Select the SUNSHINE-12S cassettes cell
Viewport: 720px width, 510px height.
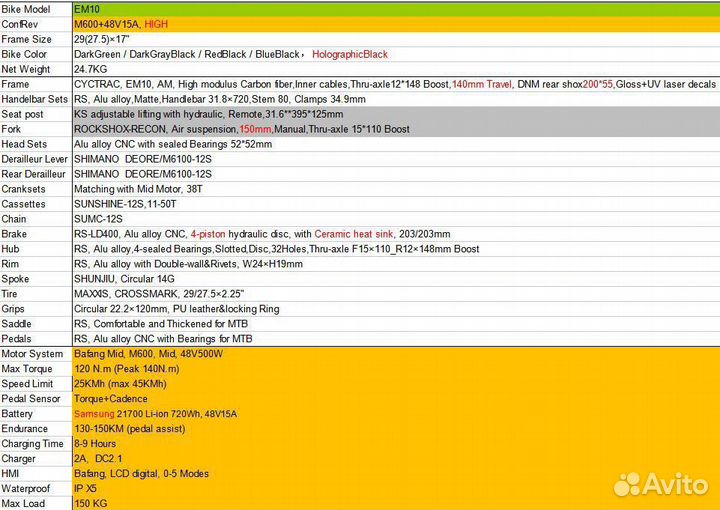[395, 204]
